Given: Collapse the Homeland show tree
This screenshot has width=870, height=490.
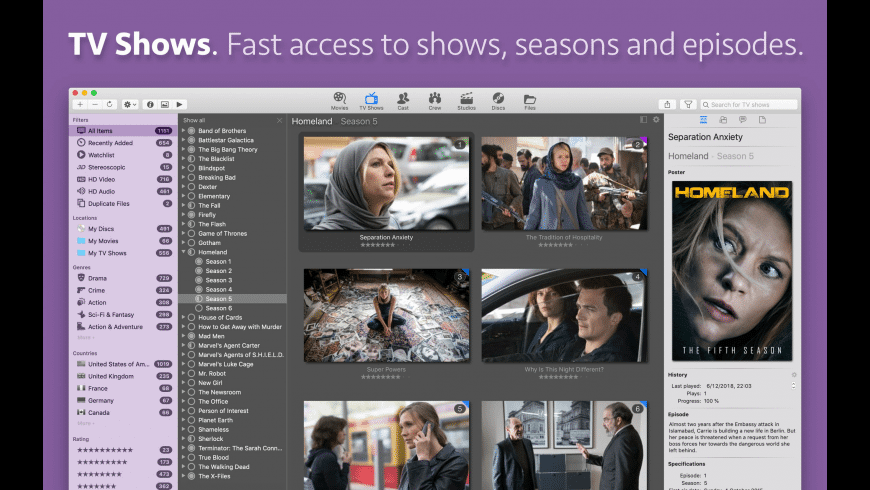Looking at the screenshot, I should point(183,252).
